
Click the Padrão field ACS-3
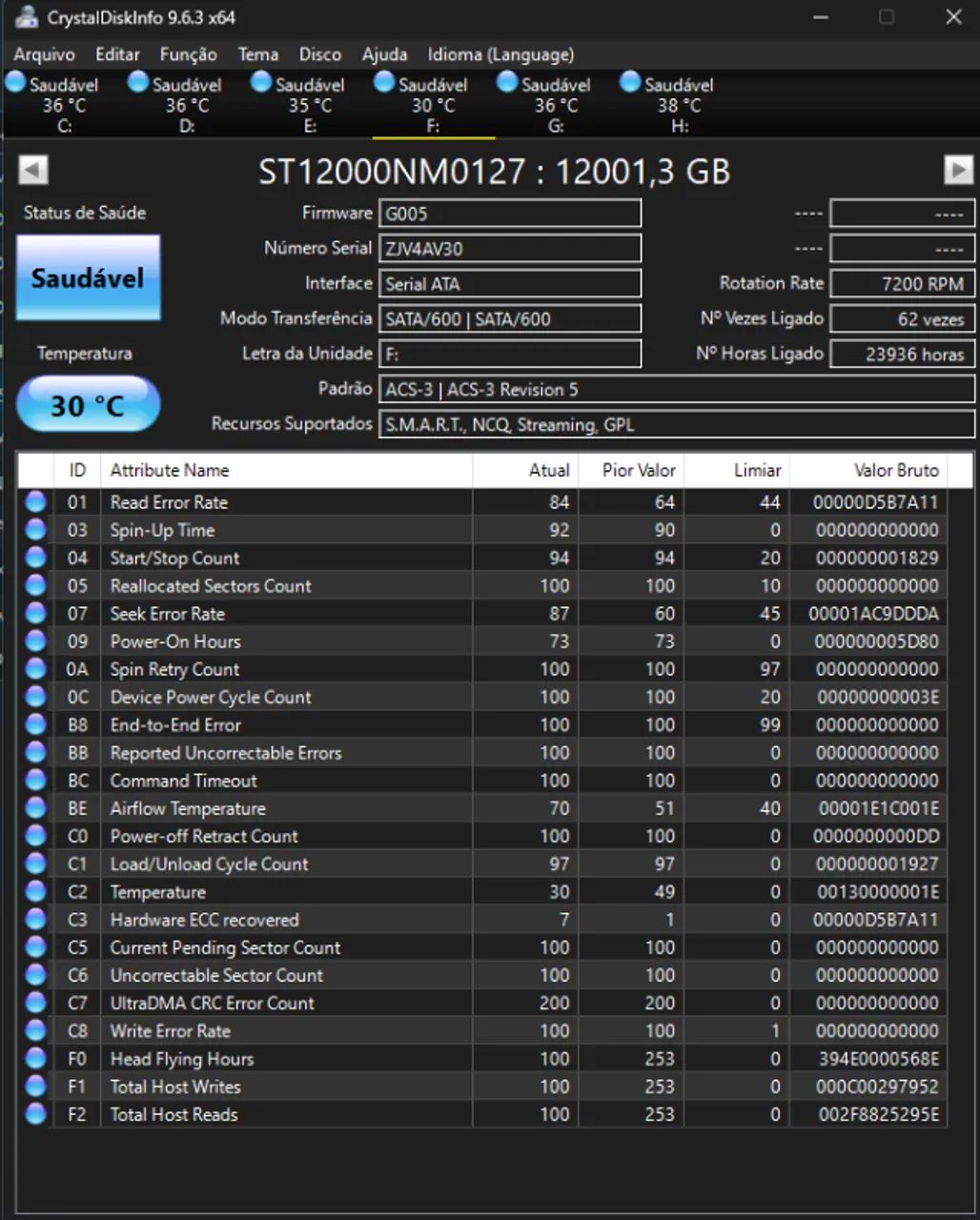[x=677, y=389]
